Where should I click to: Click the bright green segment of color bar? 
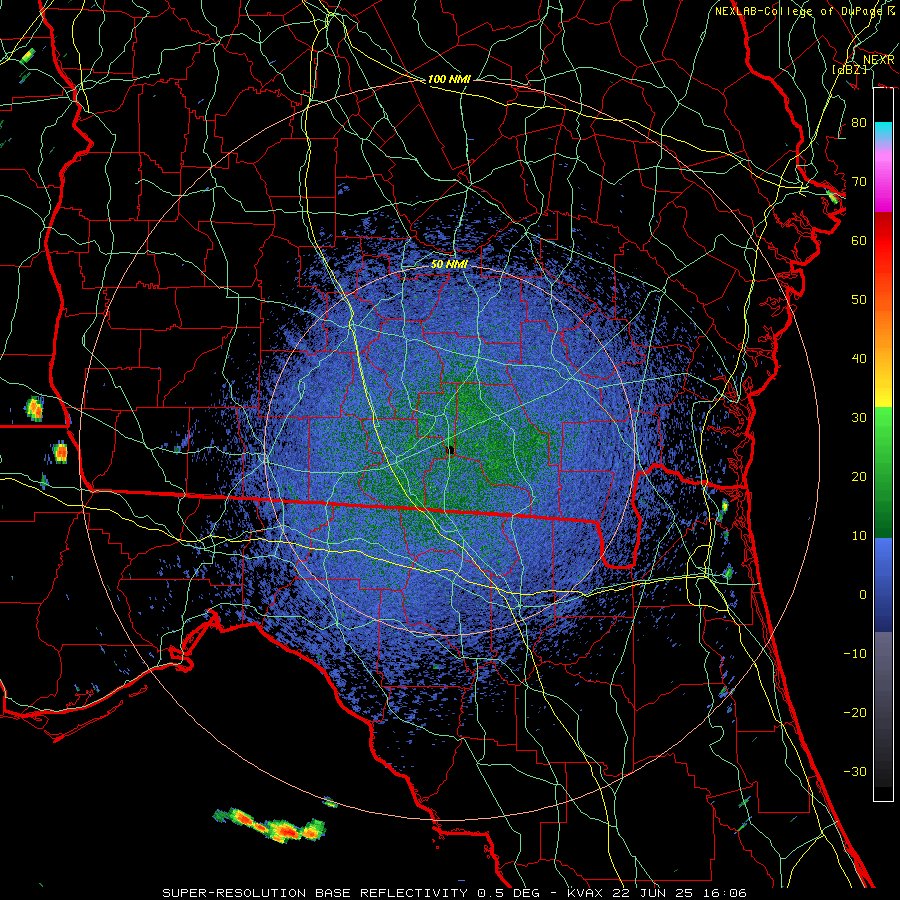pyautogui.click(x=883, y=424)
